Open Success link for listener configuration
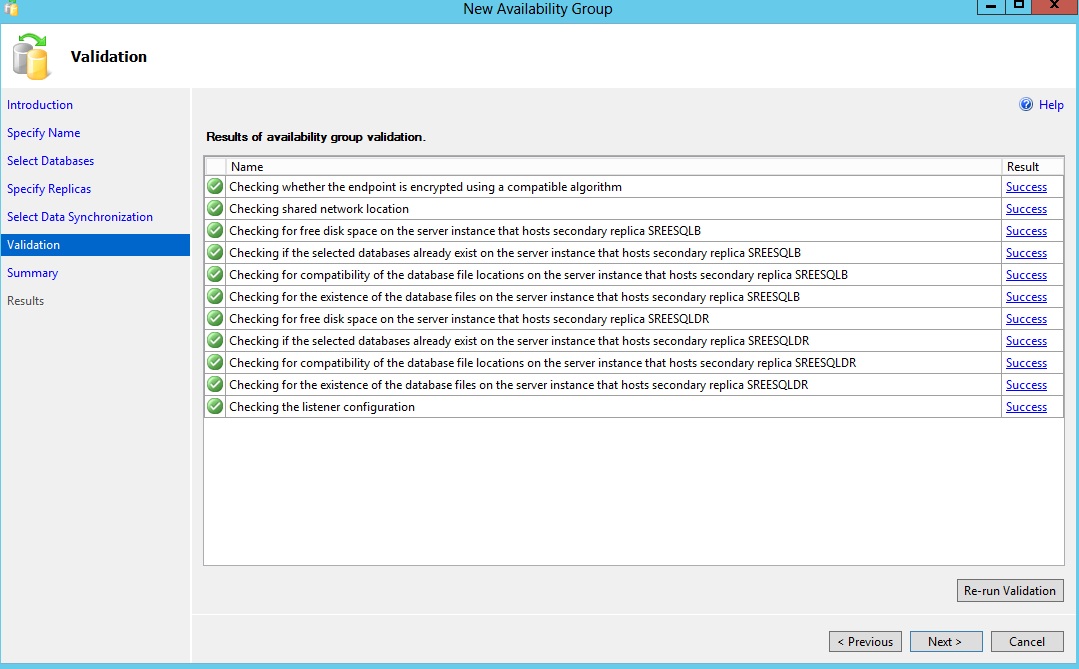The width and height of the screenshot is (1079, 669). 1026,407
